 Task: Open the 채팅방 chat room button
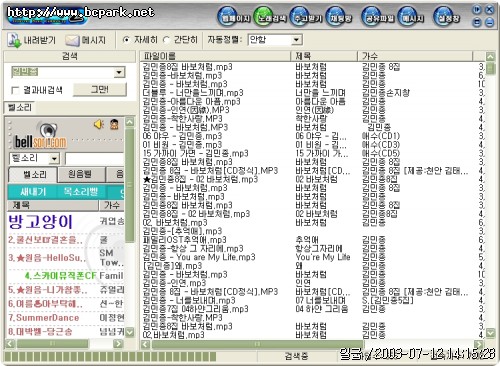tap(339, 17)
